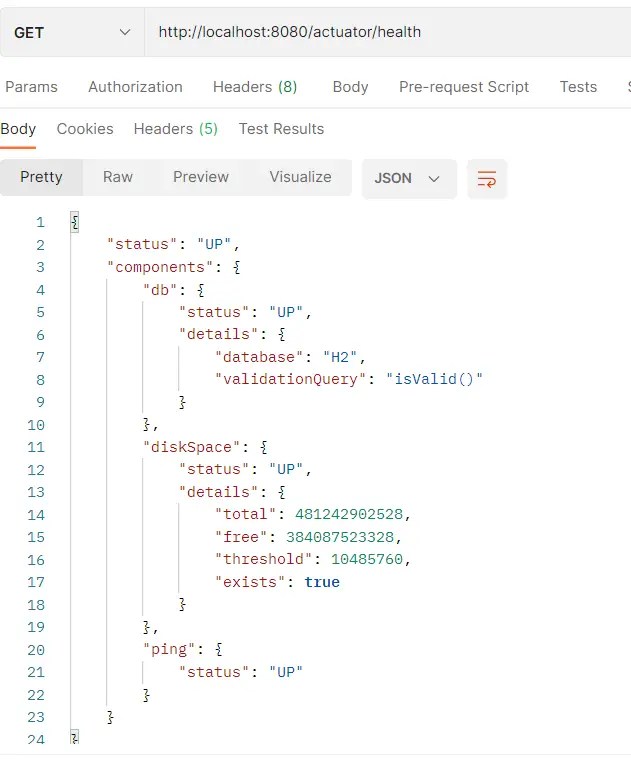Open the response Cookies tab
The image size is (631, 762).
(85, 129)
